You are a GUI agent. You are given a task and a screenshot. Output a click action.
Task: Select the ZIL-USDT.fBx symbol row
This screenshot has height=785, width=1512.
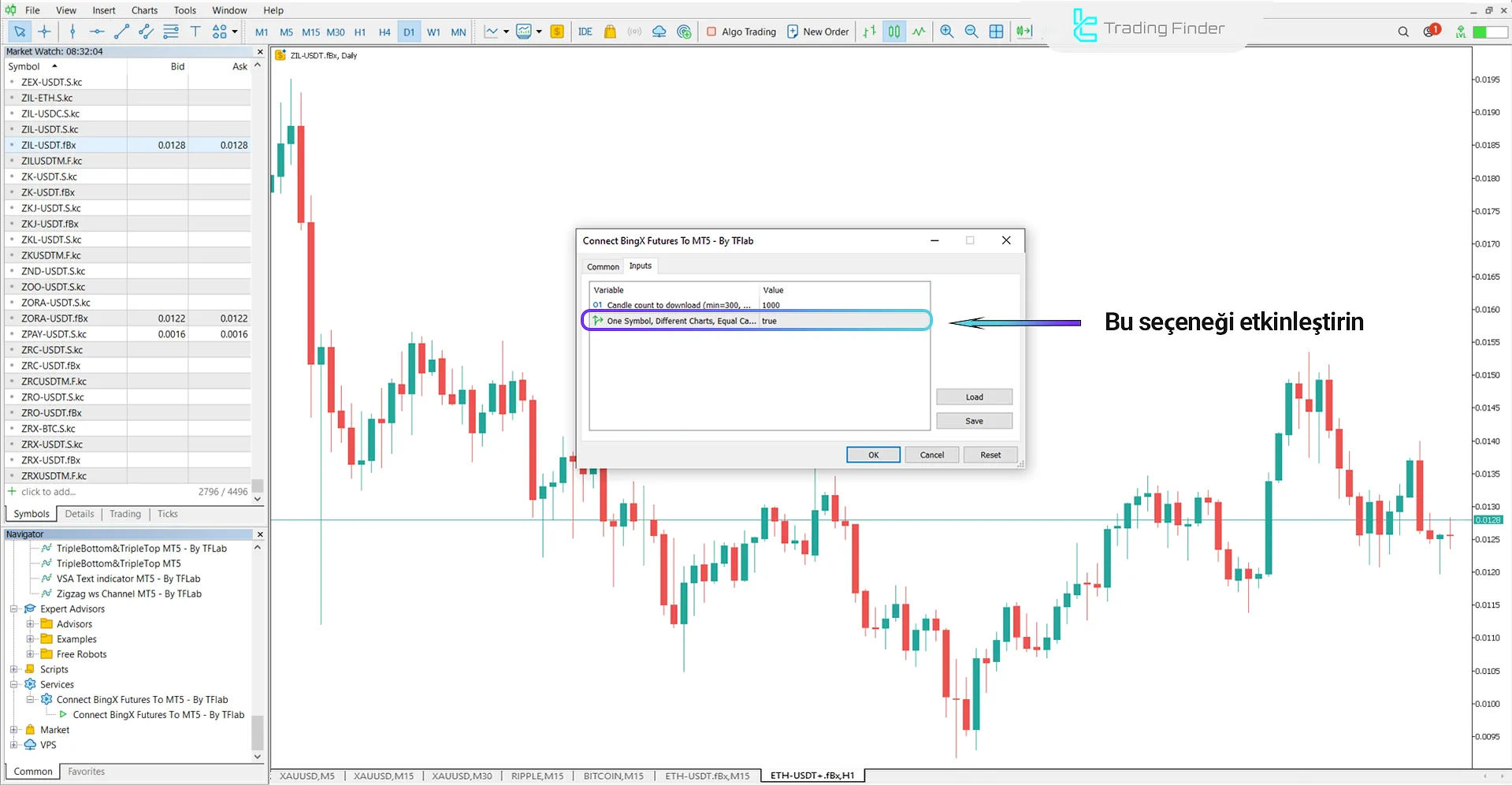coord(128,145)
